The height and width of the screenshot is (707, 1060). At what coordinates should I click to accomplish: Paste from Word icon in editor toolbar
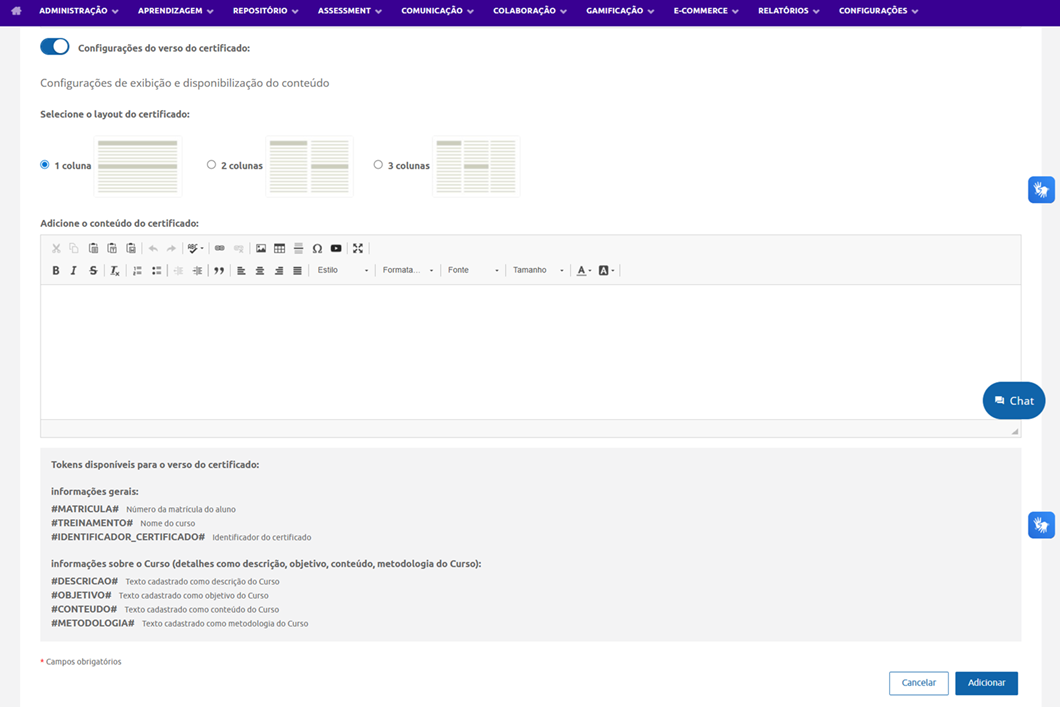[131, 249]
